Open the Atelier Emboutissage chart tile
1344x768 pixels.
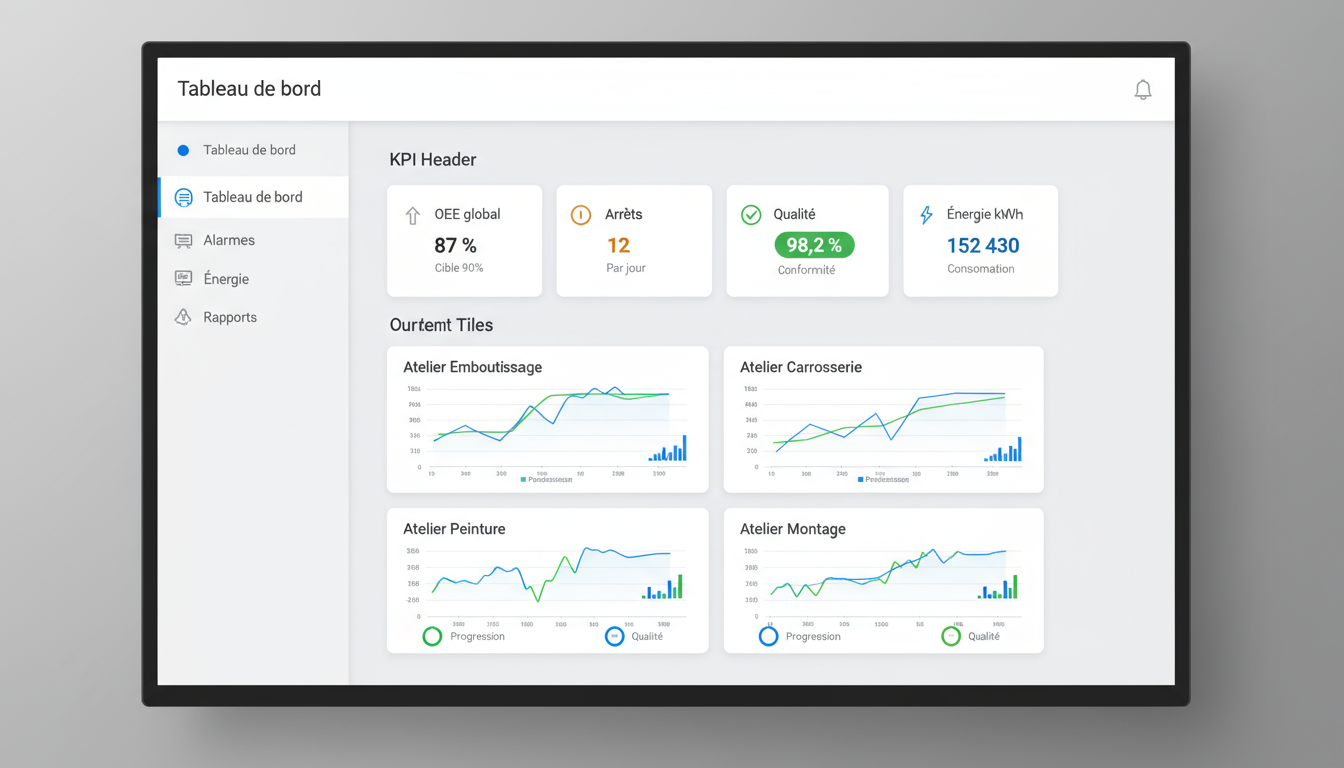pos(547,419)
